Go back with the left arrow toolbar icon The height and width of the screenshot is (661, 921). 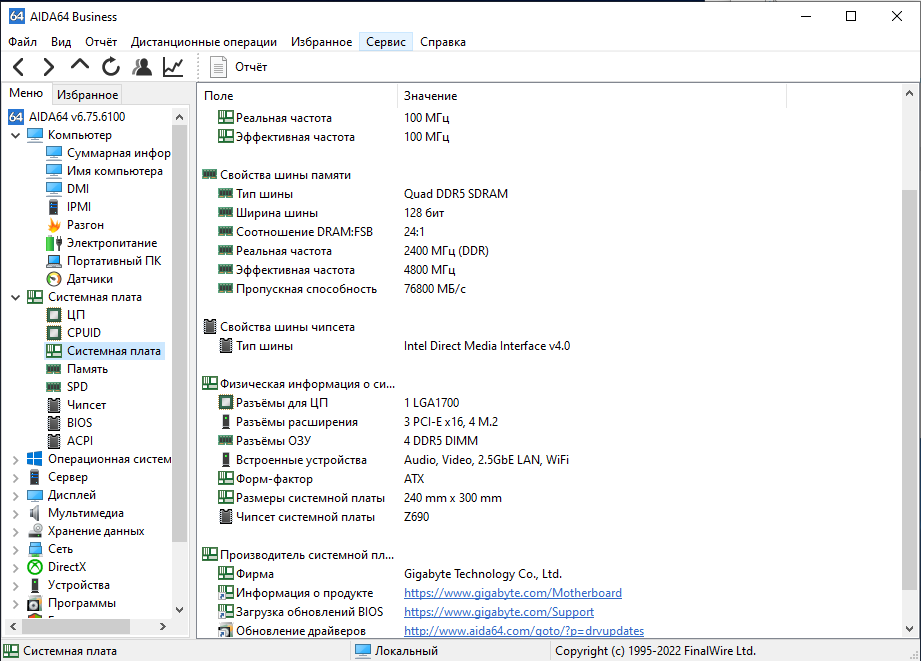pyautogui.click(x=19, y=67)
